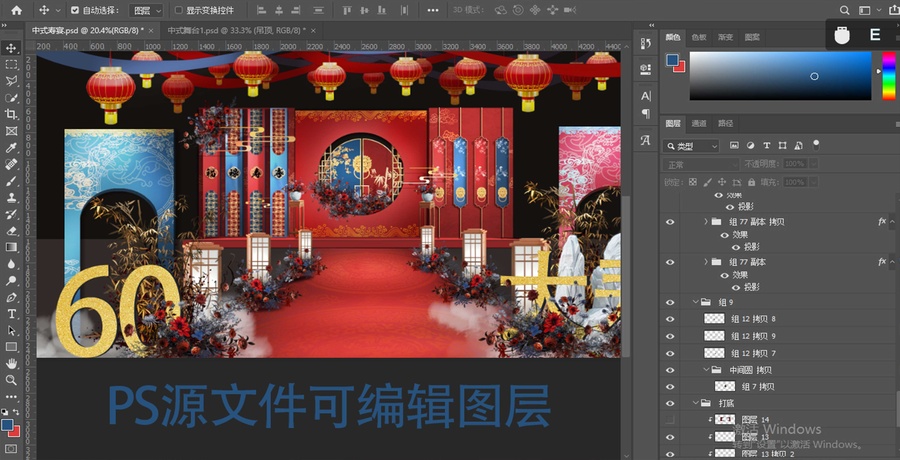
Task: Click Align left edges in options bar
Action: [x=261, y=10]
